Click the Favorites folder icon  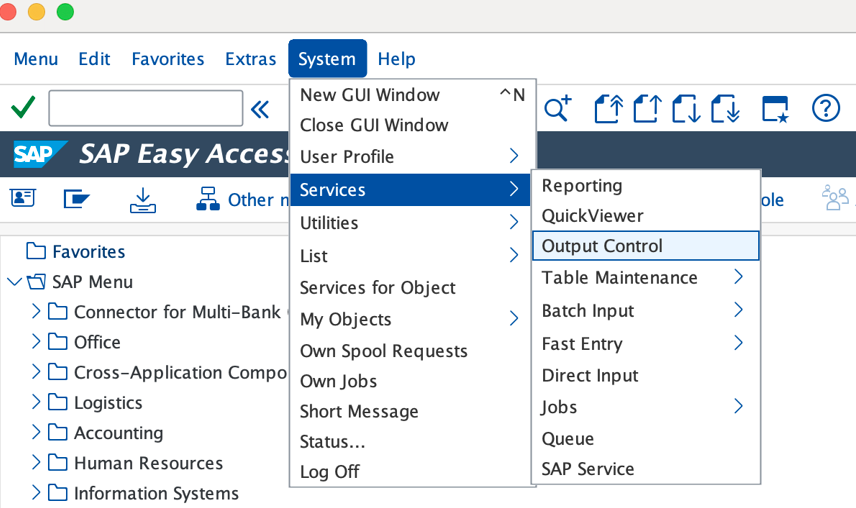tap(36, 251)
